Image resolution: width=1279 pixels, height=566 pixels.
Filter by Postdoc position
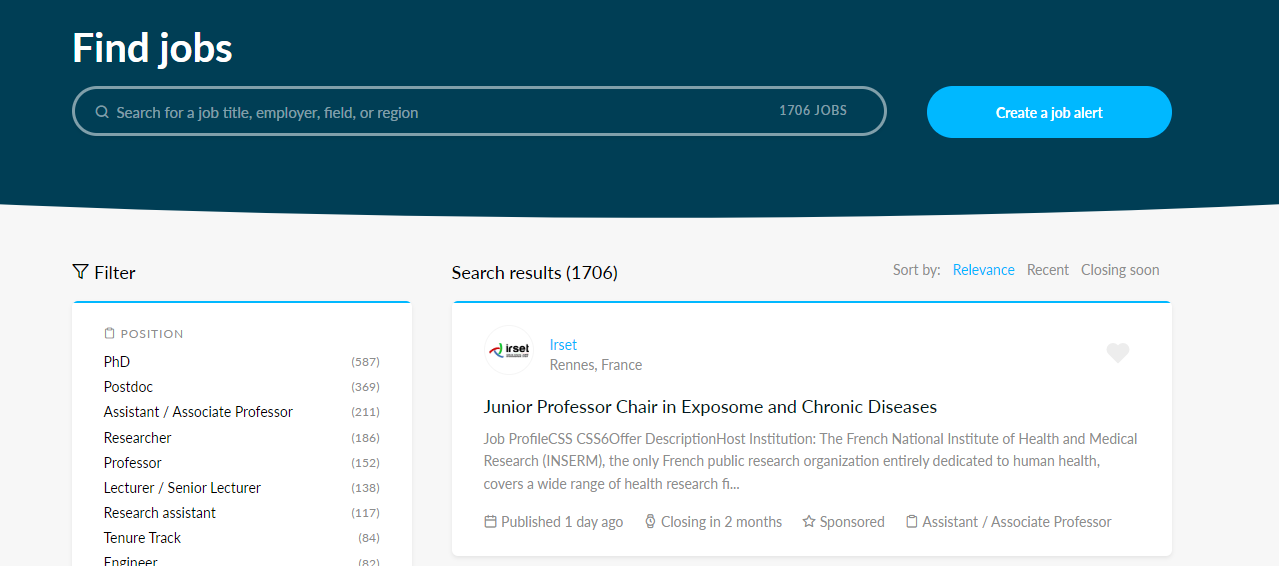[128, 387]
